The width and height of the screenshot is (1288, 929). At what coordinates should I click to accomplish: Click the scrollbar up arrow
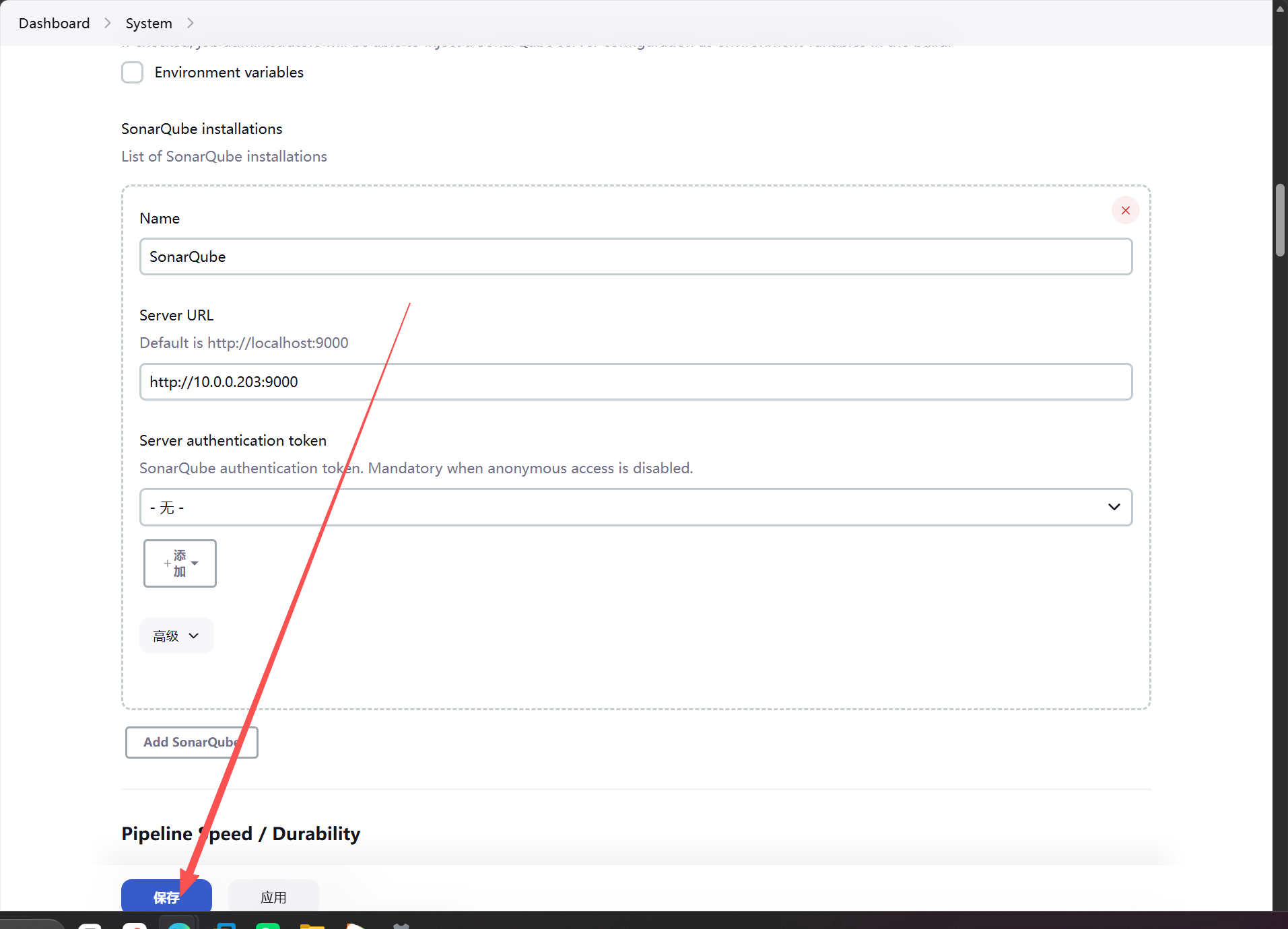point(1280,9)
